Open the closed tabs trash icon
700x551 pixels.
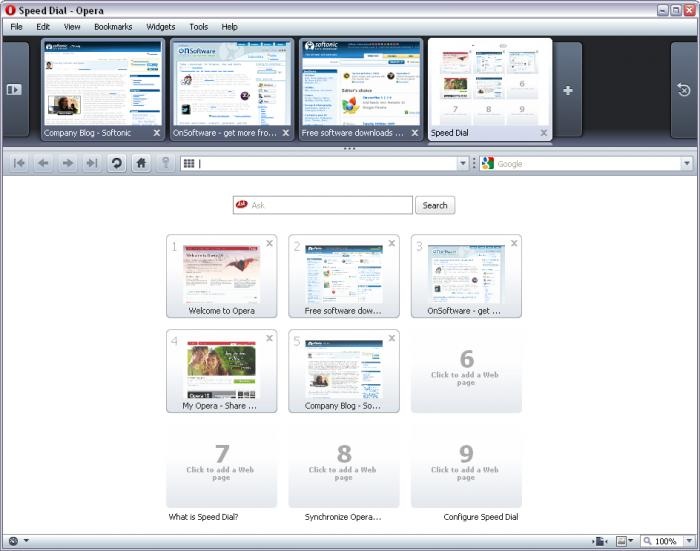tap(684, 90)
